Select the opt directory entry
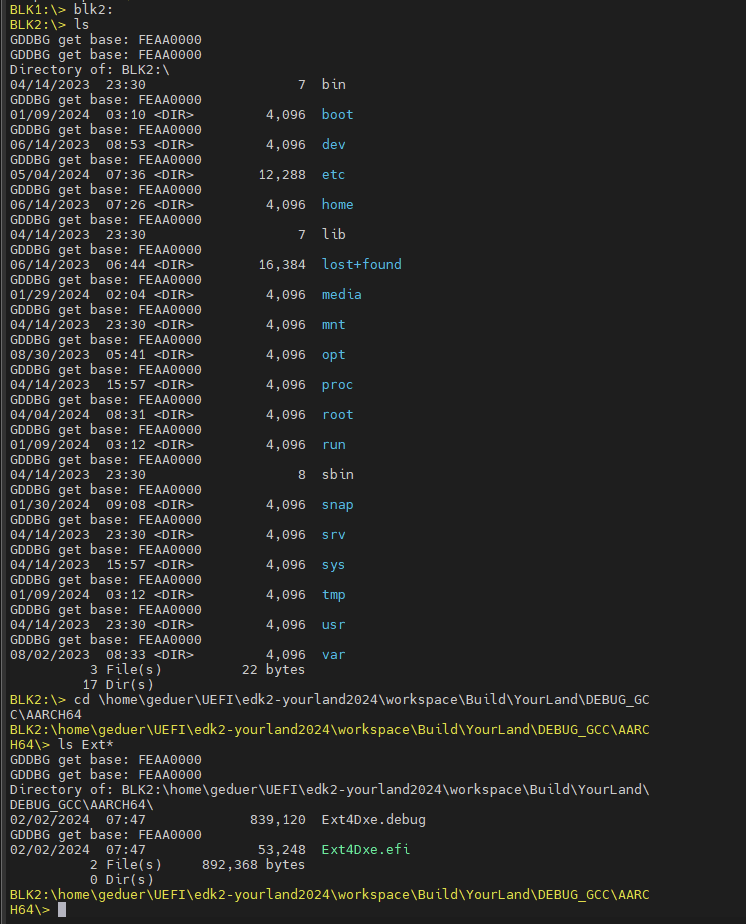746x924 pixels. click(x=333, y=355)
